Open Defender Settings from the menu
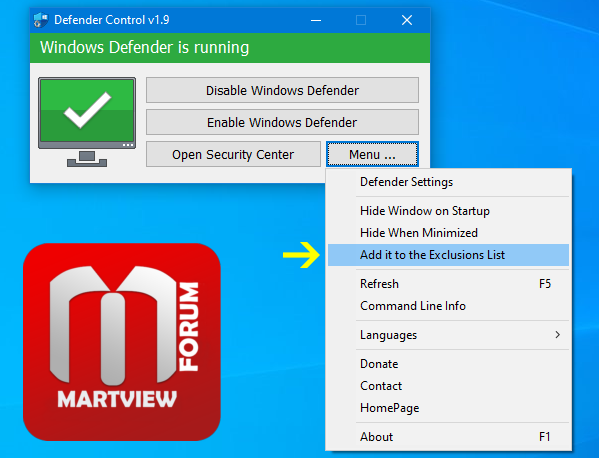The image size is (599, 458). pyautogui.click(x=448, y=182)
